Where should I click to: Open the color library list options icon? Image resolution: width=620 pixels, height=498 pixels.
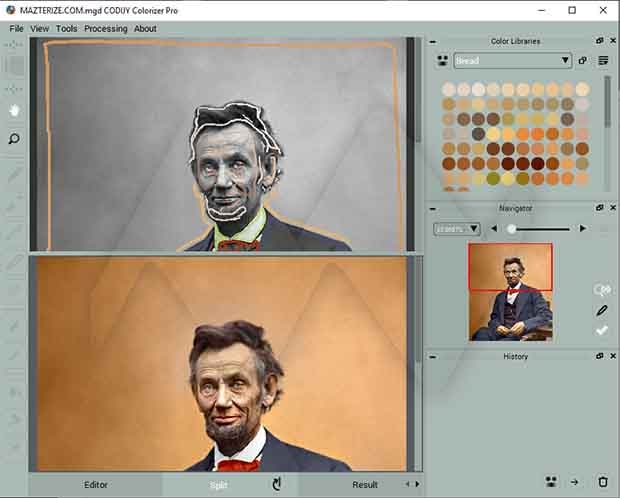point(603,61)
